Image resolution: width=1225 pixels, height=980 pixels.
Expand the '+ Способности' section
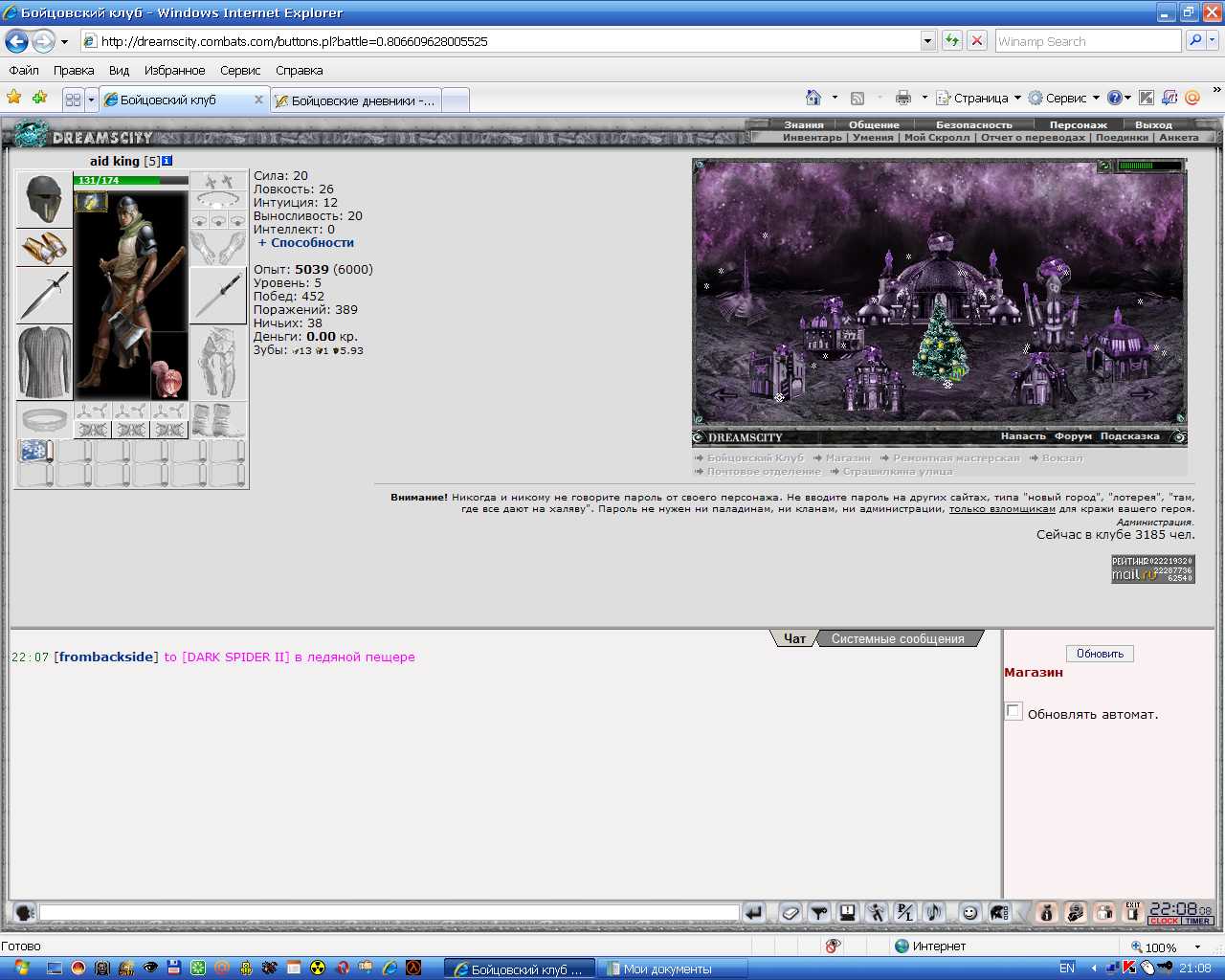coord(306,242)
